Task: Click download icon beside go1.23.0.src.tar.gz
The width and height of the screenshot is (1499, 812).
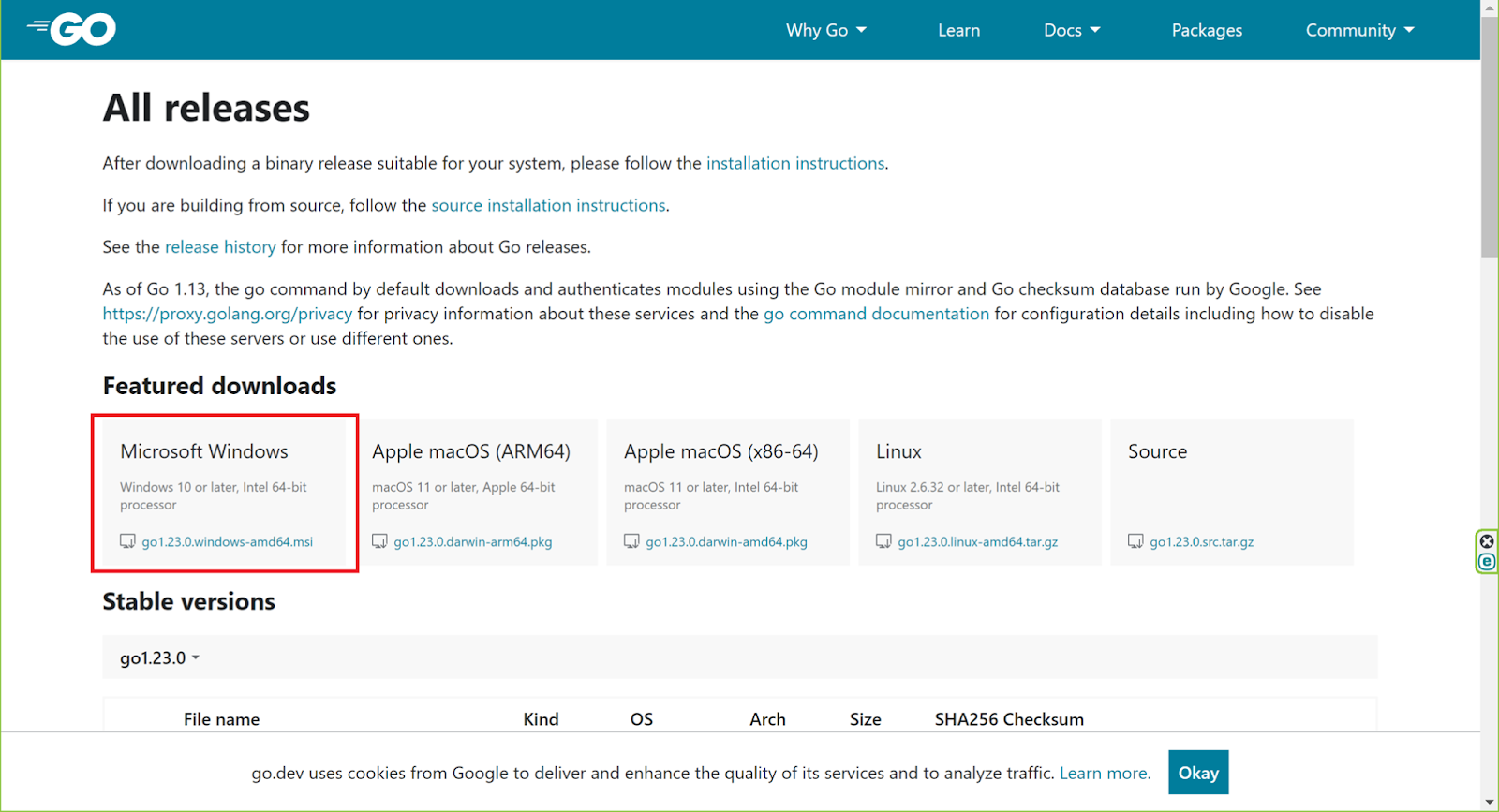Action: [1135, 541]
